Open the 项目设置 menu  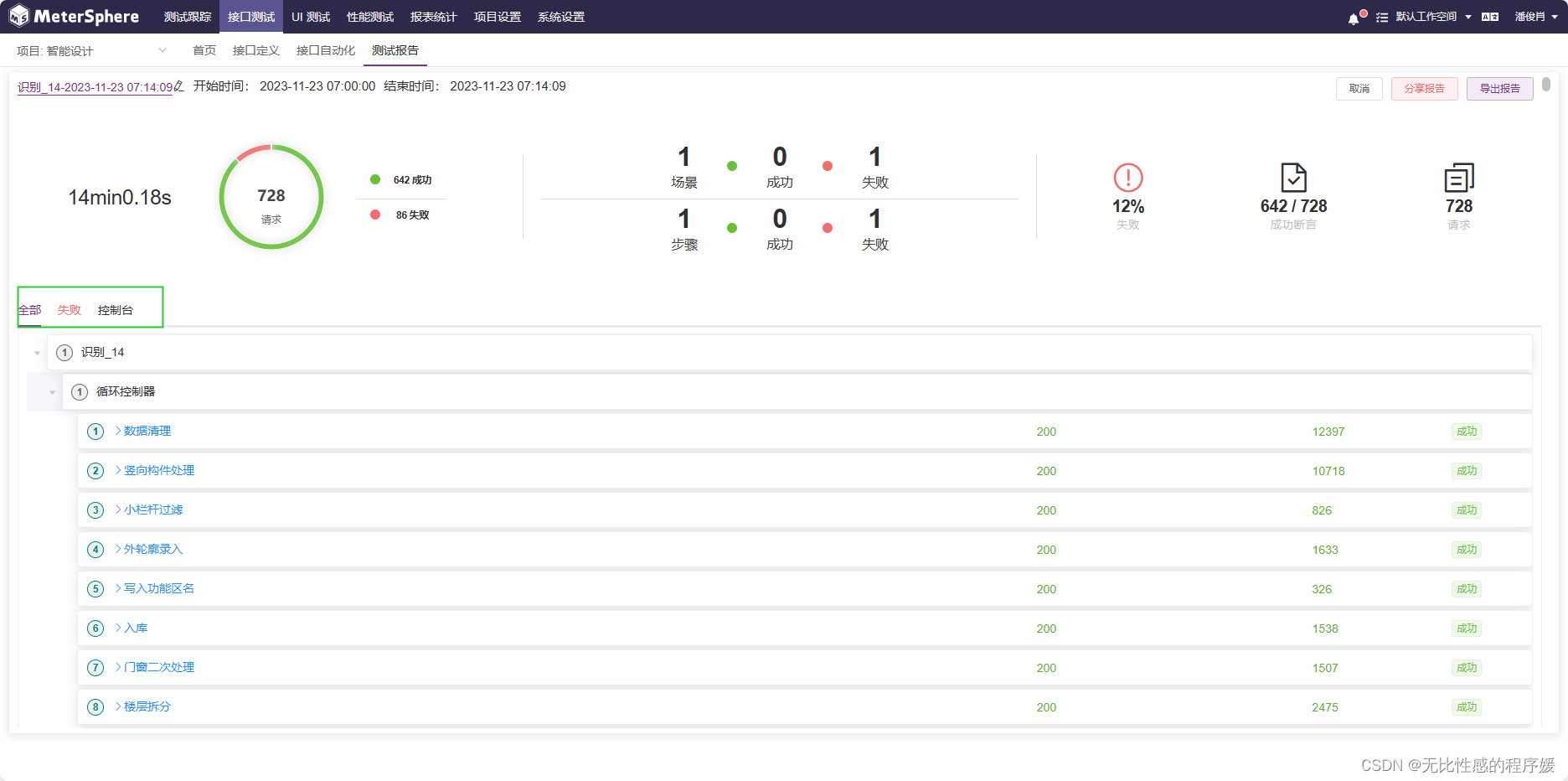pos(498,17)
